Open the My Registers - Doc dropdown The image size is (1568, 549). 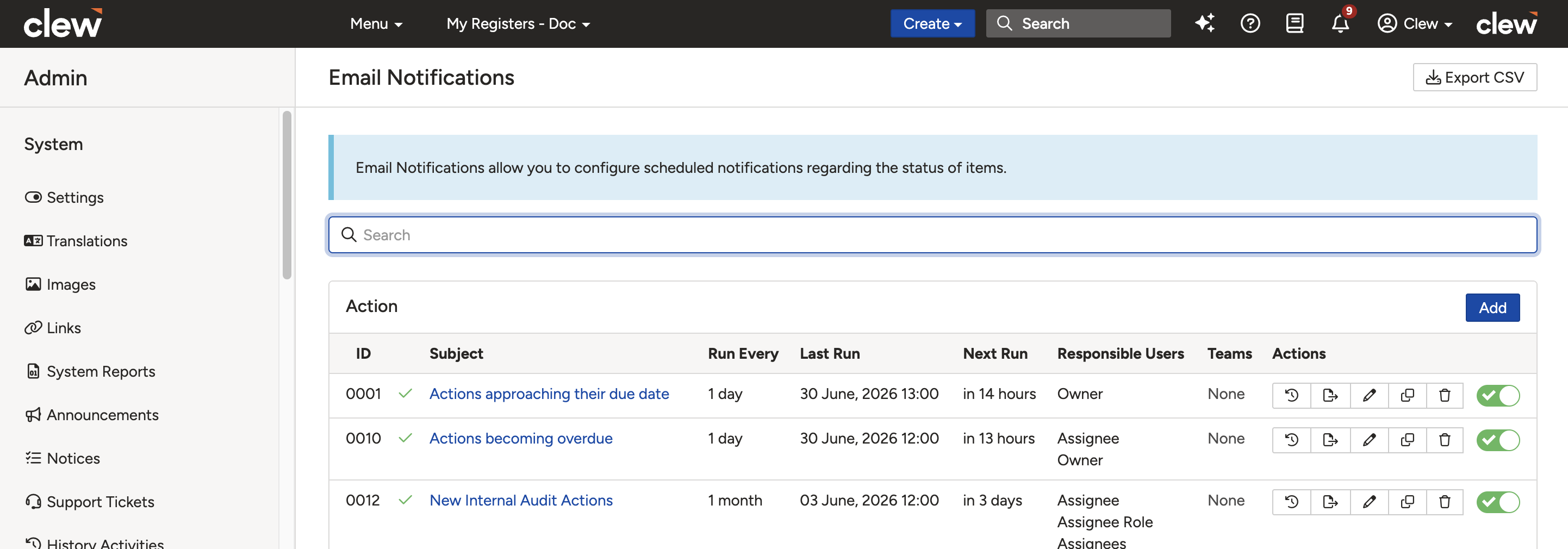pos(518,24)
